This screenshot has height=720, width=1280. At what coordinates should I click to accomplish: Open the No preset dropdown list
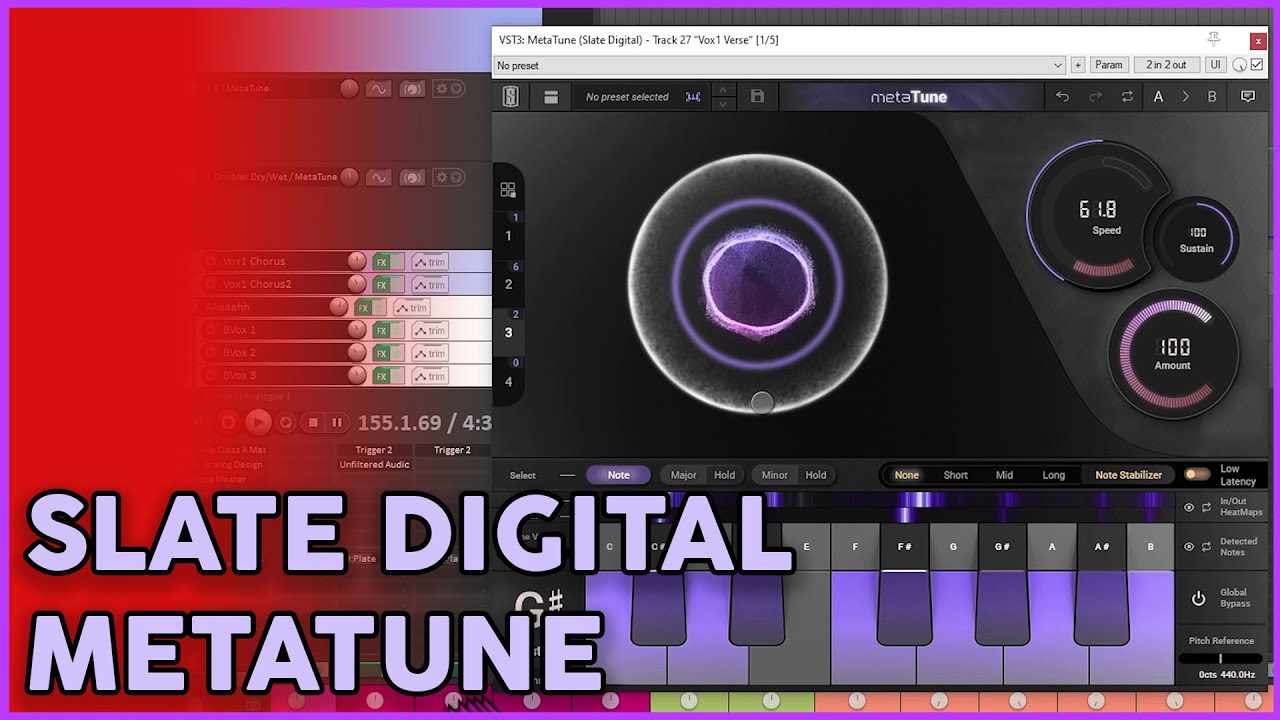click(x=781, y=65)
